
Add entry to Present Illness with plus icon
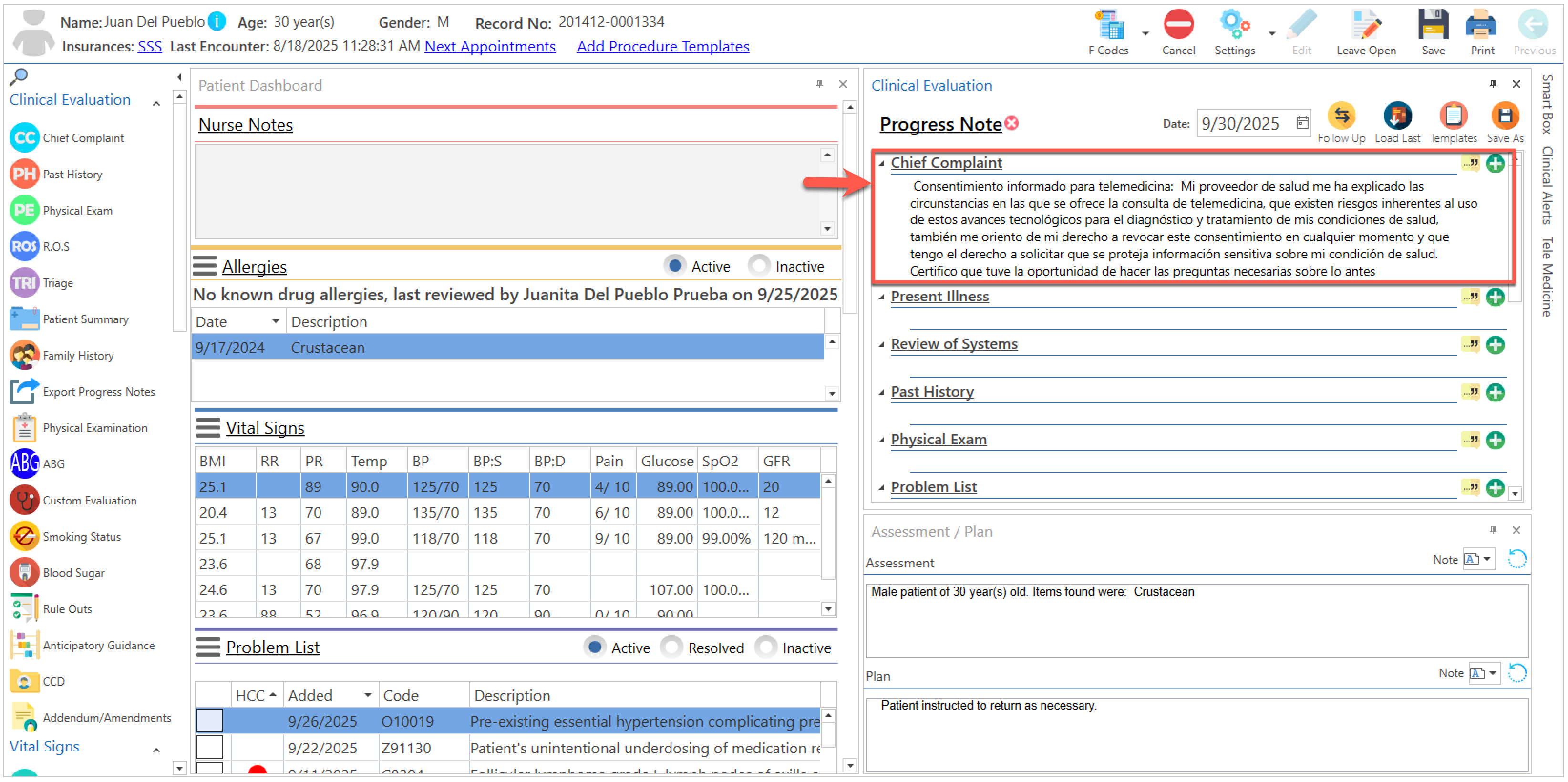tap(1495, 297)
